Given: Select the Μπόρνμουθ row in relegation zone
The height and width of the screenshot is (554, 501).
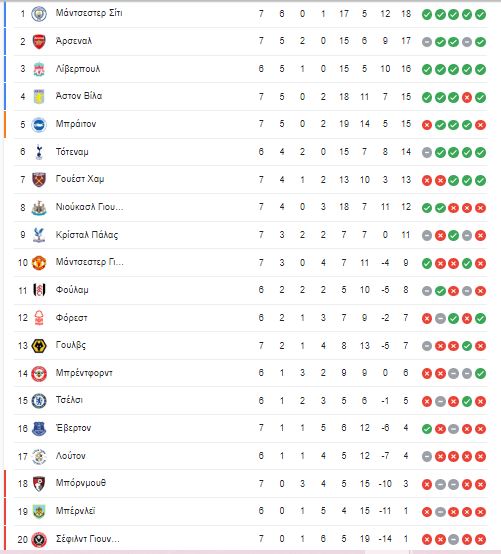Looking at the screenshot, I should (x=250, y=484).
